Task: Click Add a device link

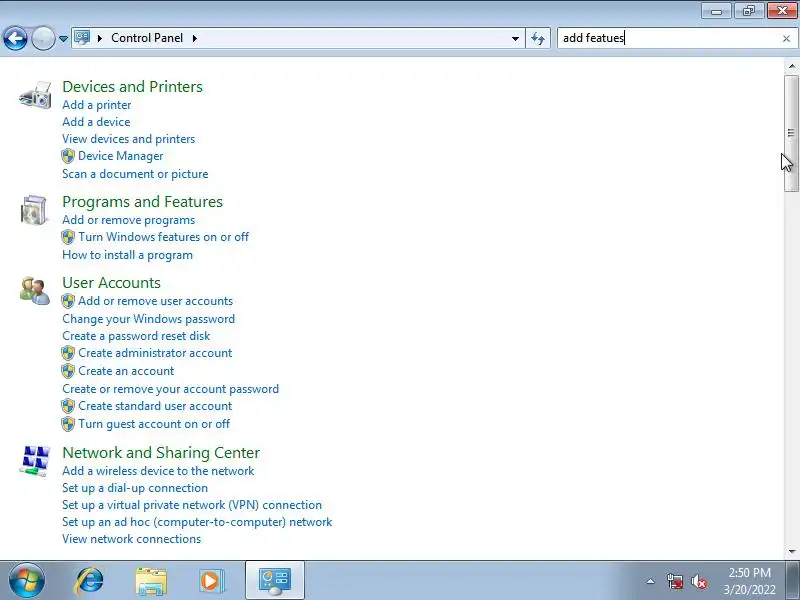Action: click(96, 122)
